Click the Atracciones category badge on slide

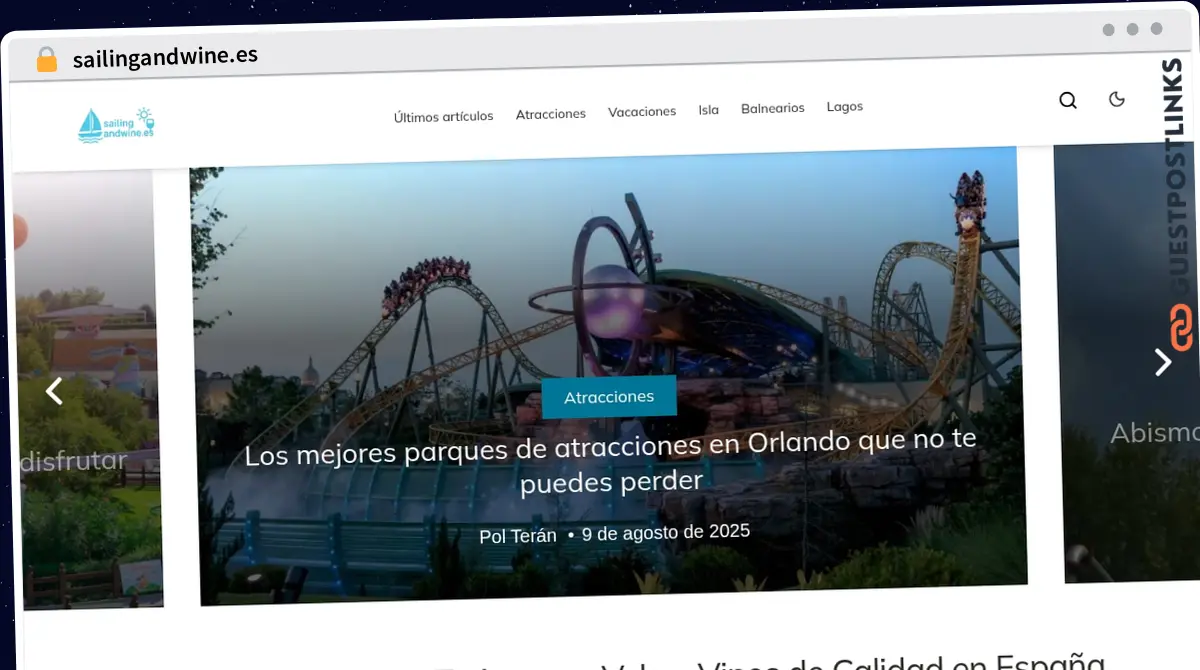point(609,397)
